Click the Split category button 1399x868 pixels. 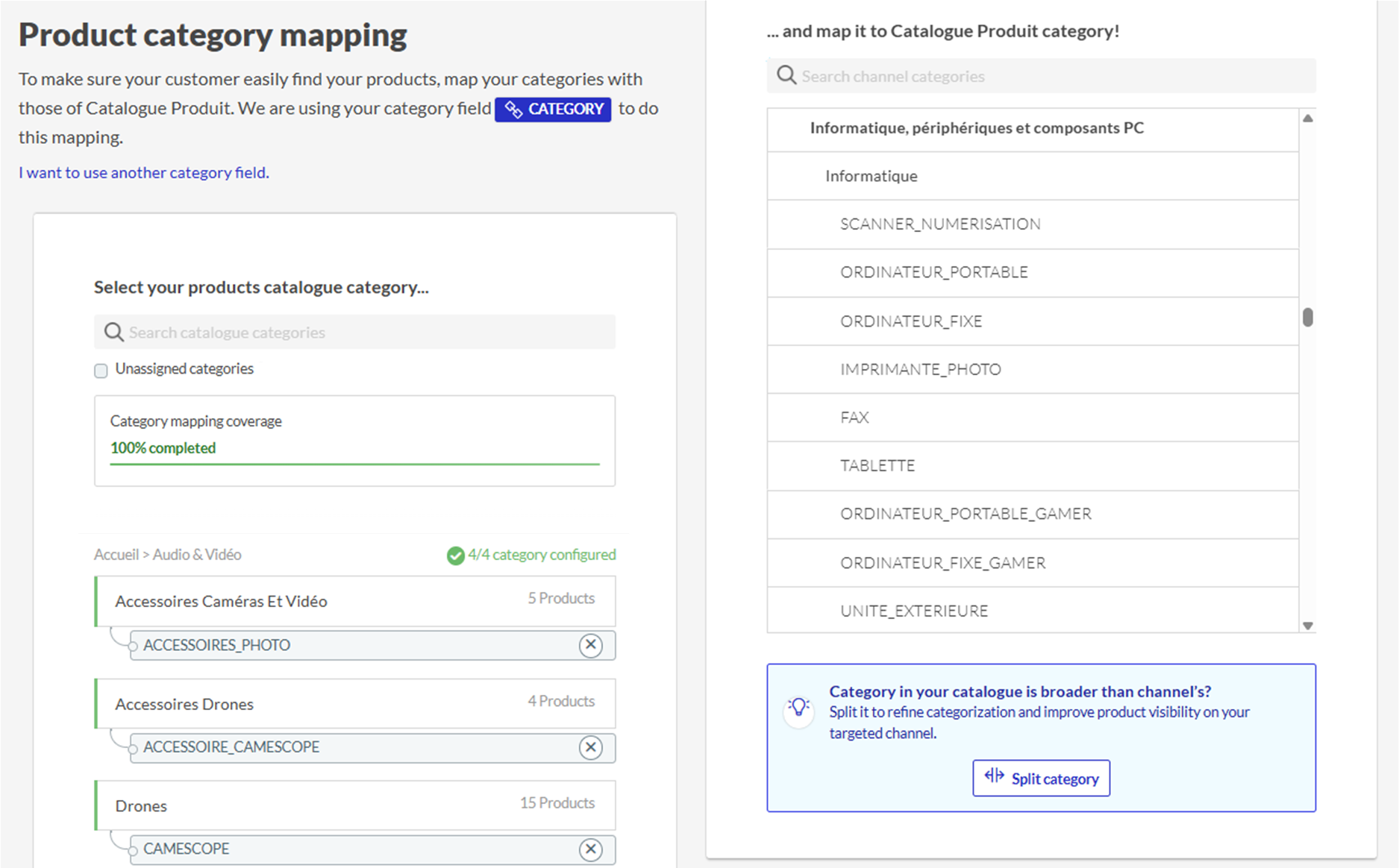pyautogui.click(x=1041, y=779)
